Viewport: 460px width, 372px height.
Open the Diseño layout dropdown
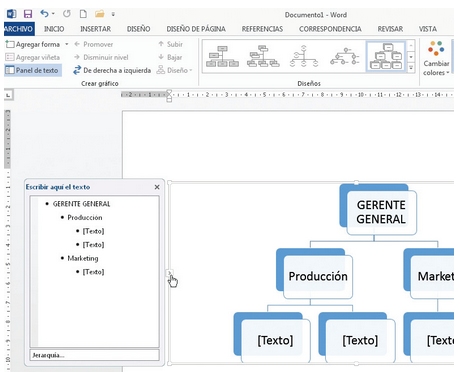click(x=175, y=70)
